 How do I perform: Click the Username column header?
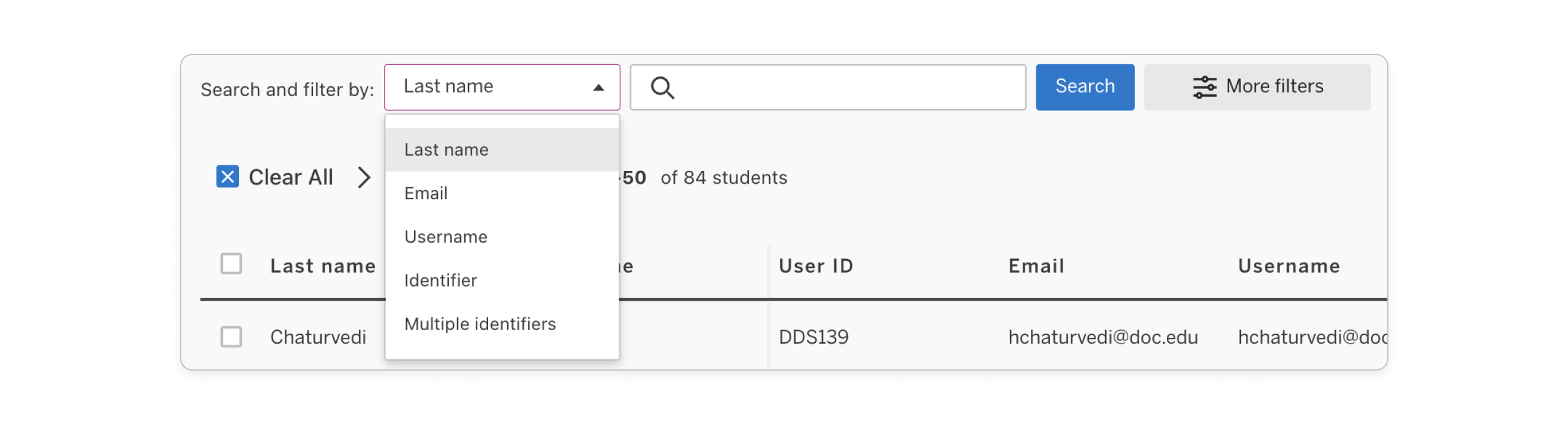(1289, 266)
